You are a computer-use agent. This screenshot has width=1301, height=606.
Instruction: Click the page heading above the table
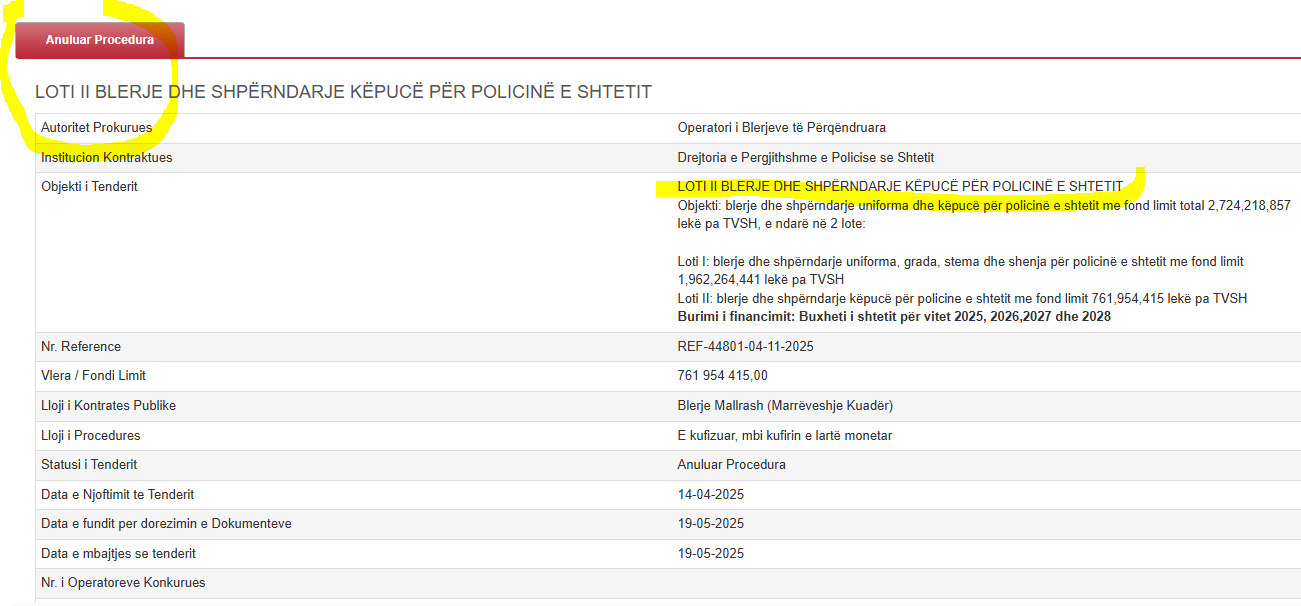pyautogui.click(x=343, y=92)
